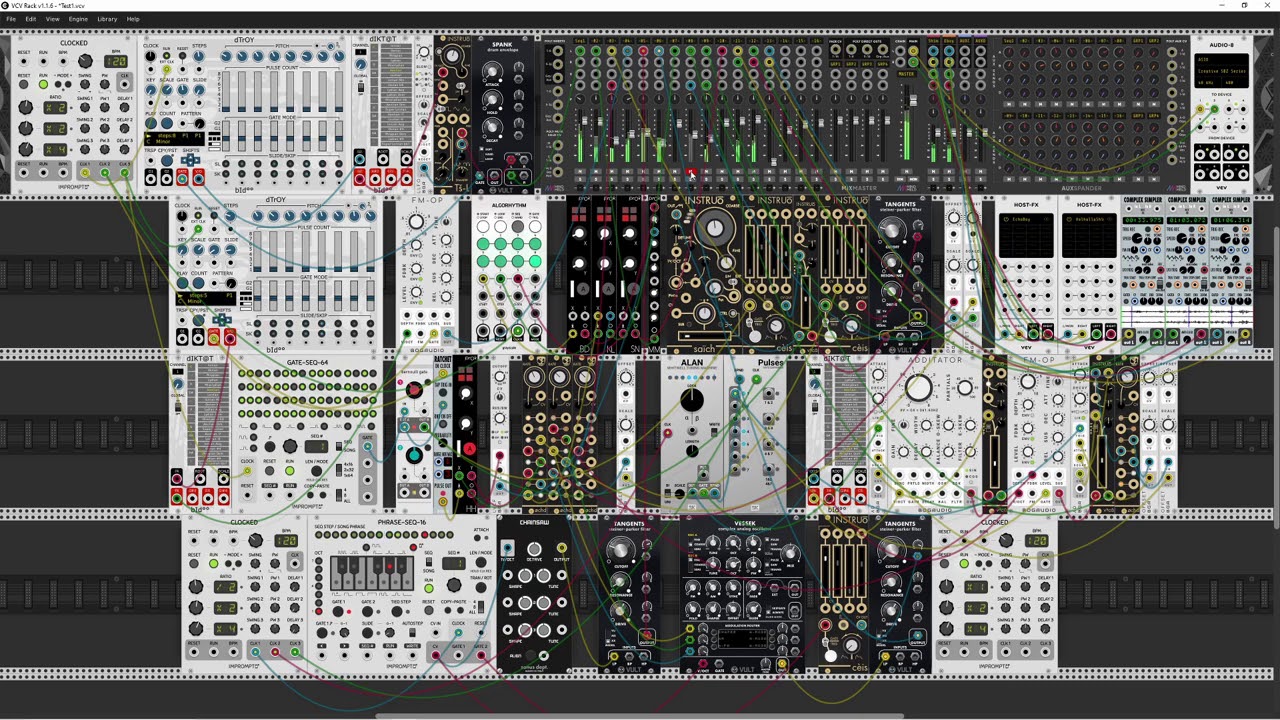Click the first PULSE COUNT slider on top-row dTrOY

pyautogui.click(x=226, y=91)
